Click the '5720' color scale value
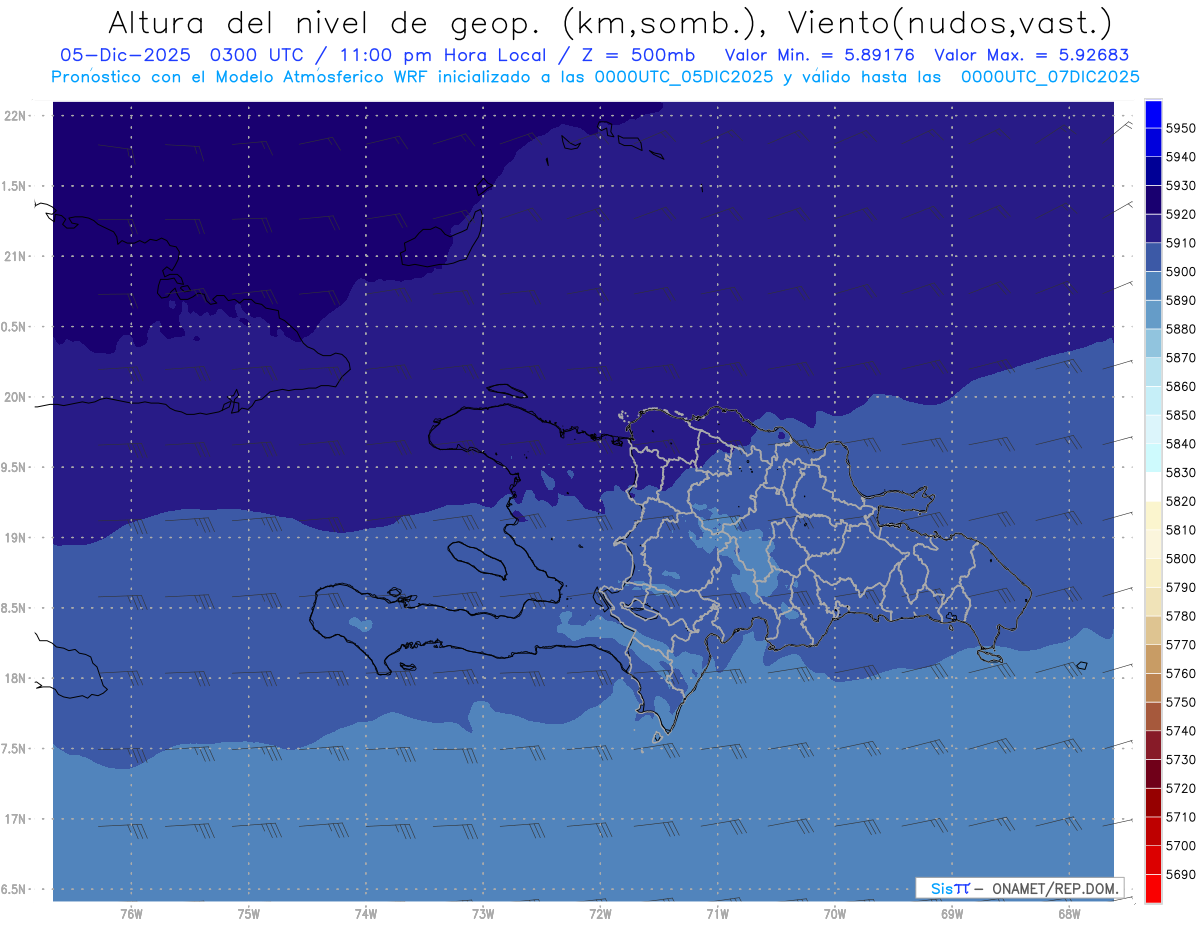Screen dimensions: 1200x927 pos(1180,788)
